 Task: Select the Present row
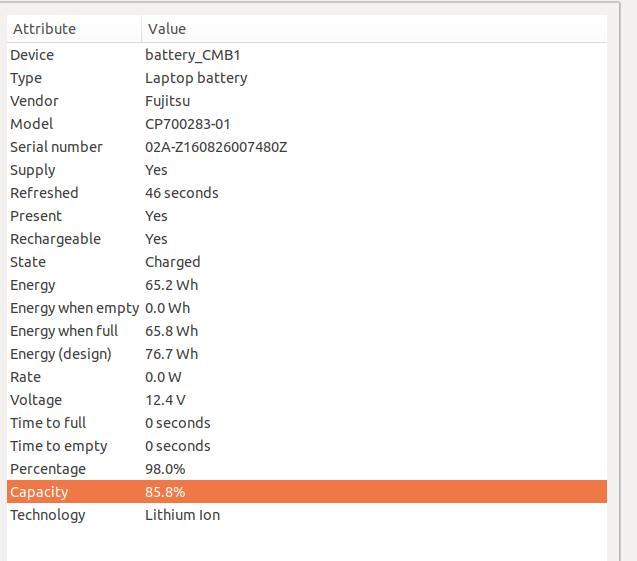[x=307, y=216]
